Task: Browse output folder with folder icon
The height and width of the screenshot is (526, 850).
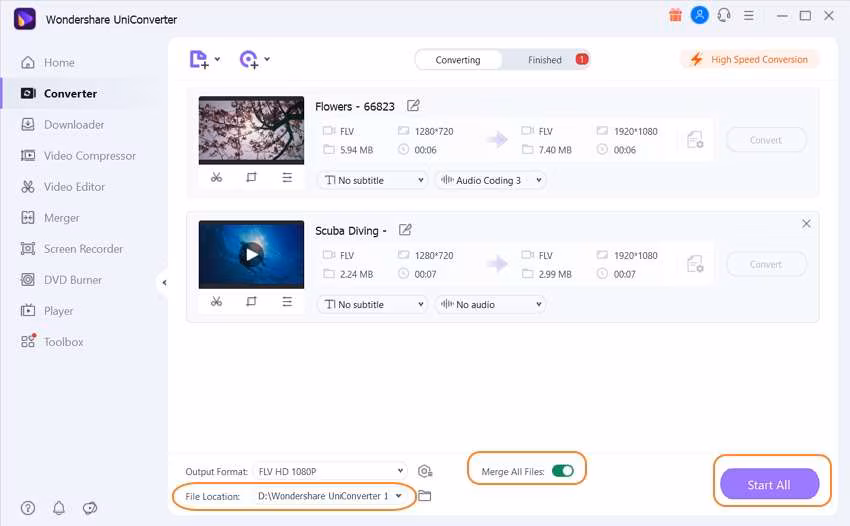Action: (x=424, y=496)
